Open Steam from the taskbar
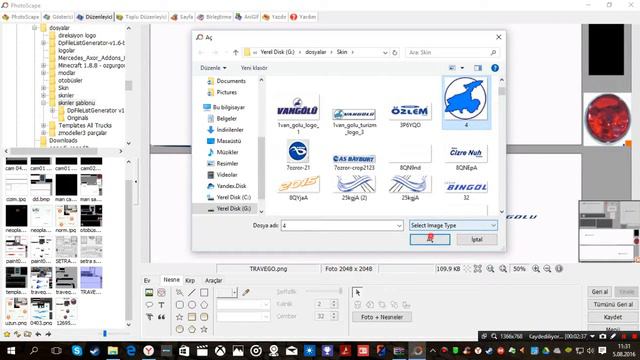The image size is (640, 360). [x=95, y=351]
